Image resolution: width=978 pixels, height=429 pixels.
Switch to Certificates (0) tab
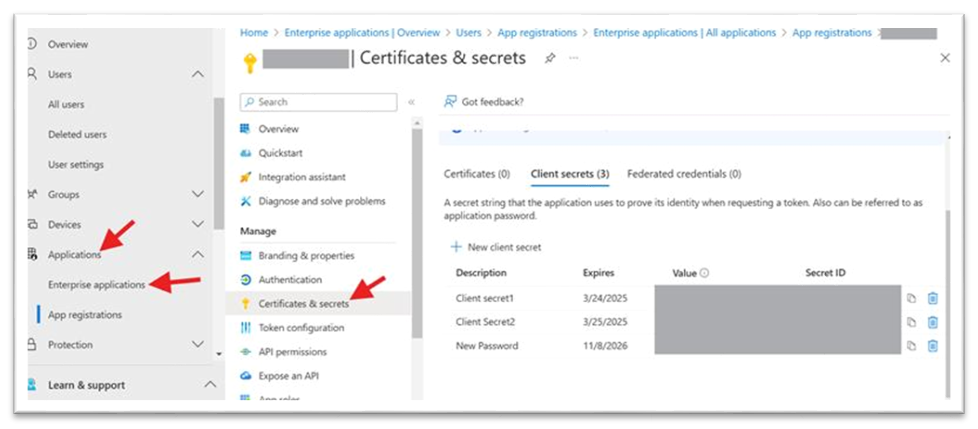[x=477, y=174]
